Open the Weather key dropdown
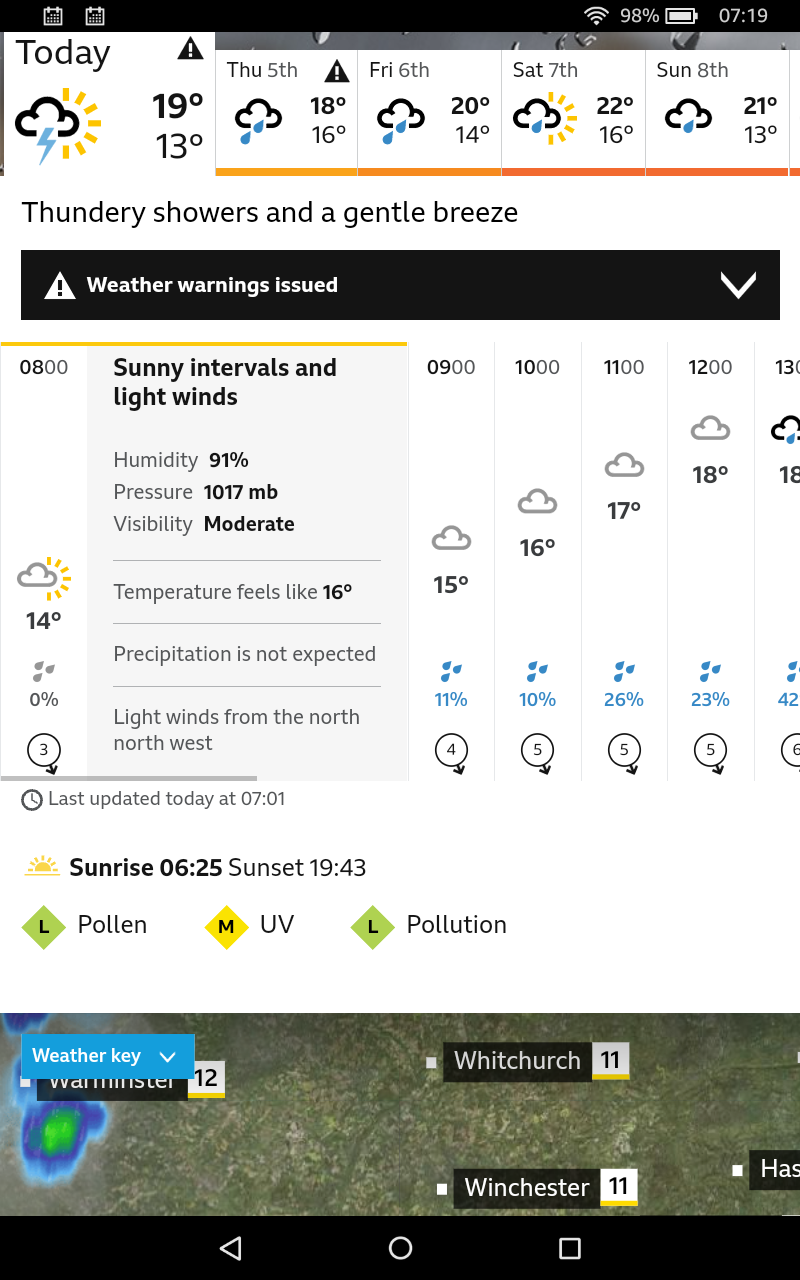Screen dimensions: 800x1280 click(107, 1056)
